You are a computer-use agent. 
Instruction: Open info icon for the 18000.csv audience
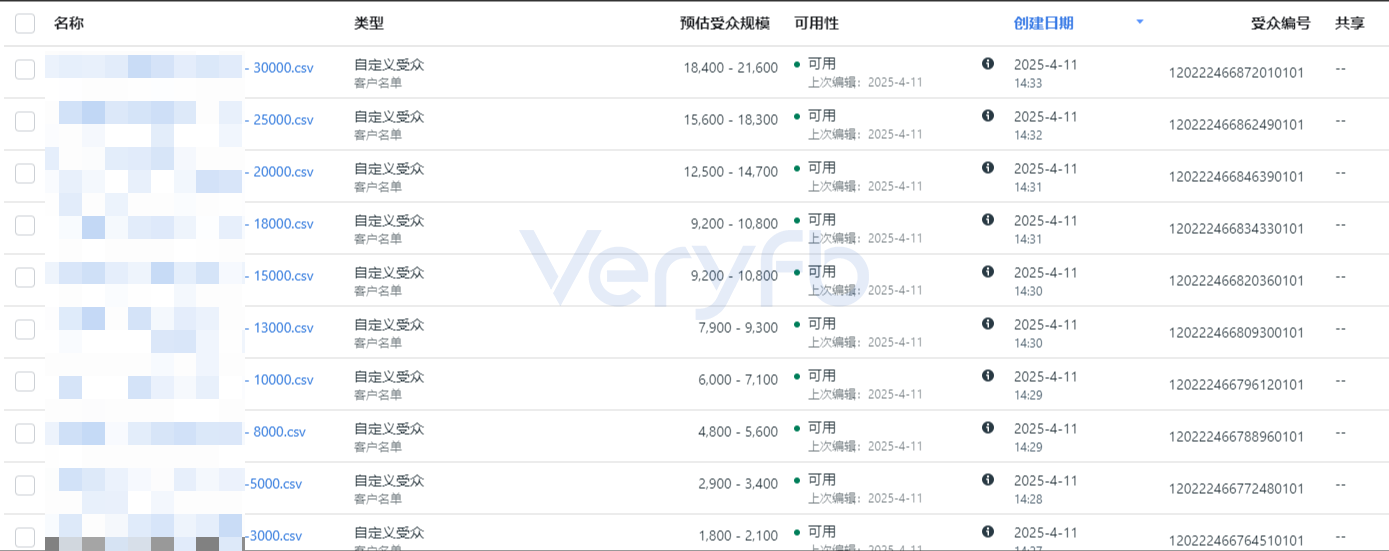988,220
